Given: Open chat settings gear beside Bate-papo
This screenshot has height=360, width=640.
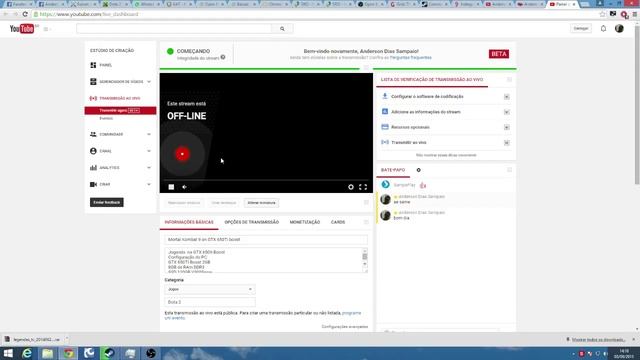Looking at the screenshot, I should 418,170.
